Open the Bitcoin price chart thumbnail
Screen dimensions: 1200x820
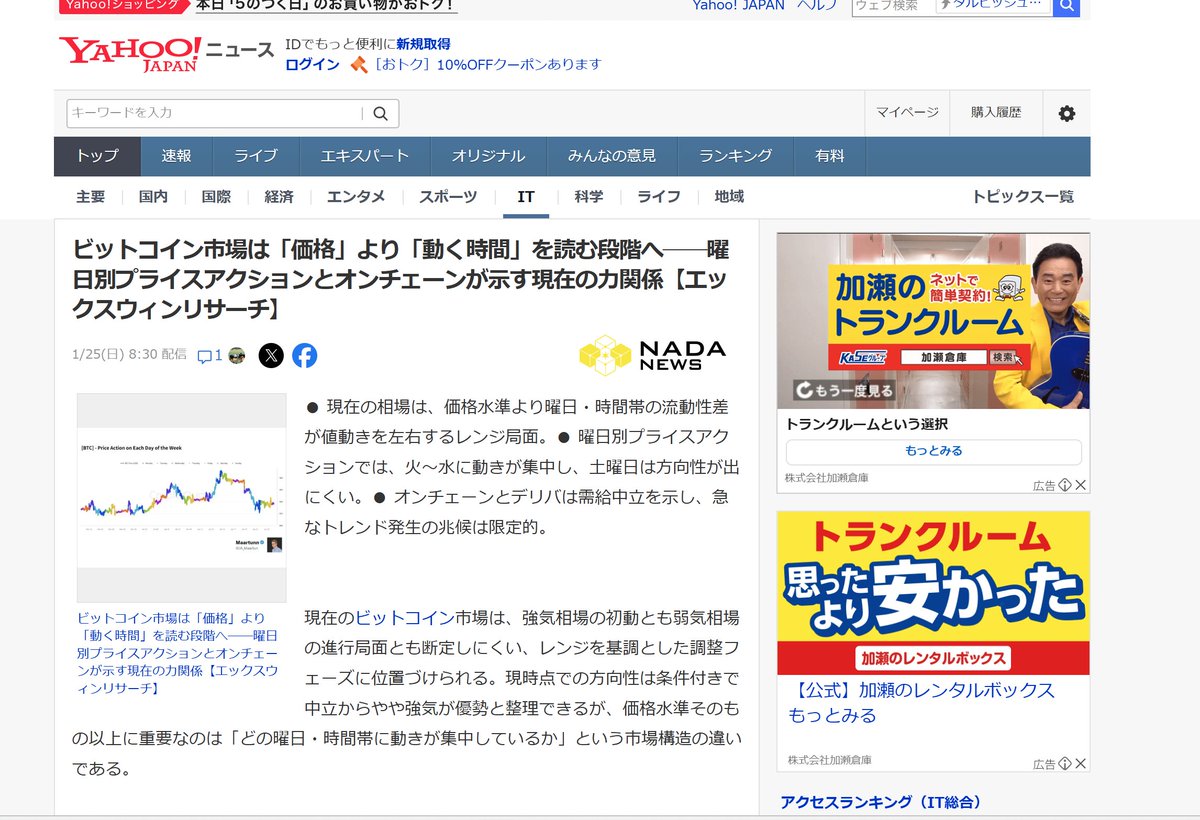pos(182,497)
